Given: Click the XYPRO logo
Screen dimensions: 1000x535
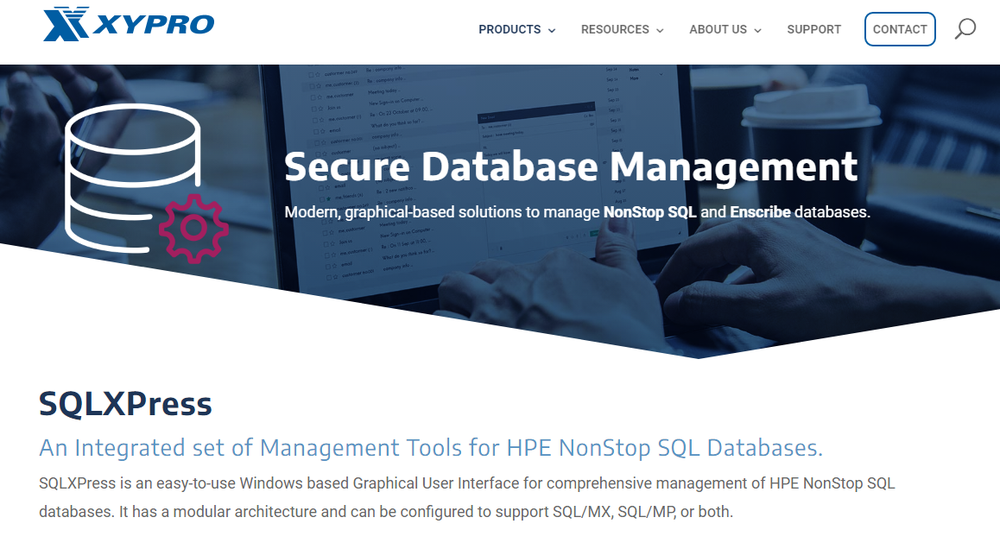Looking at the screenshot, I should coord(129,24).
